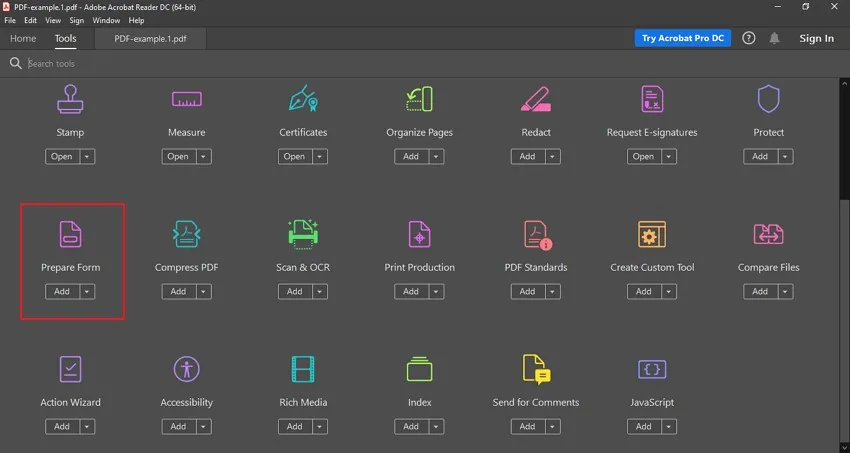Select the Prepare Form icon
The width and height of the screenshot is (850, 453).
[x=70, y=234]
